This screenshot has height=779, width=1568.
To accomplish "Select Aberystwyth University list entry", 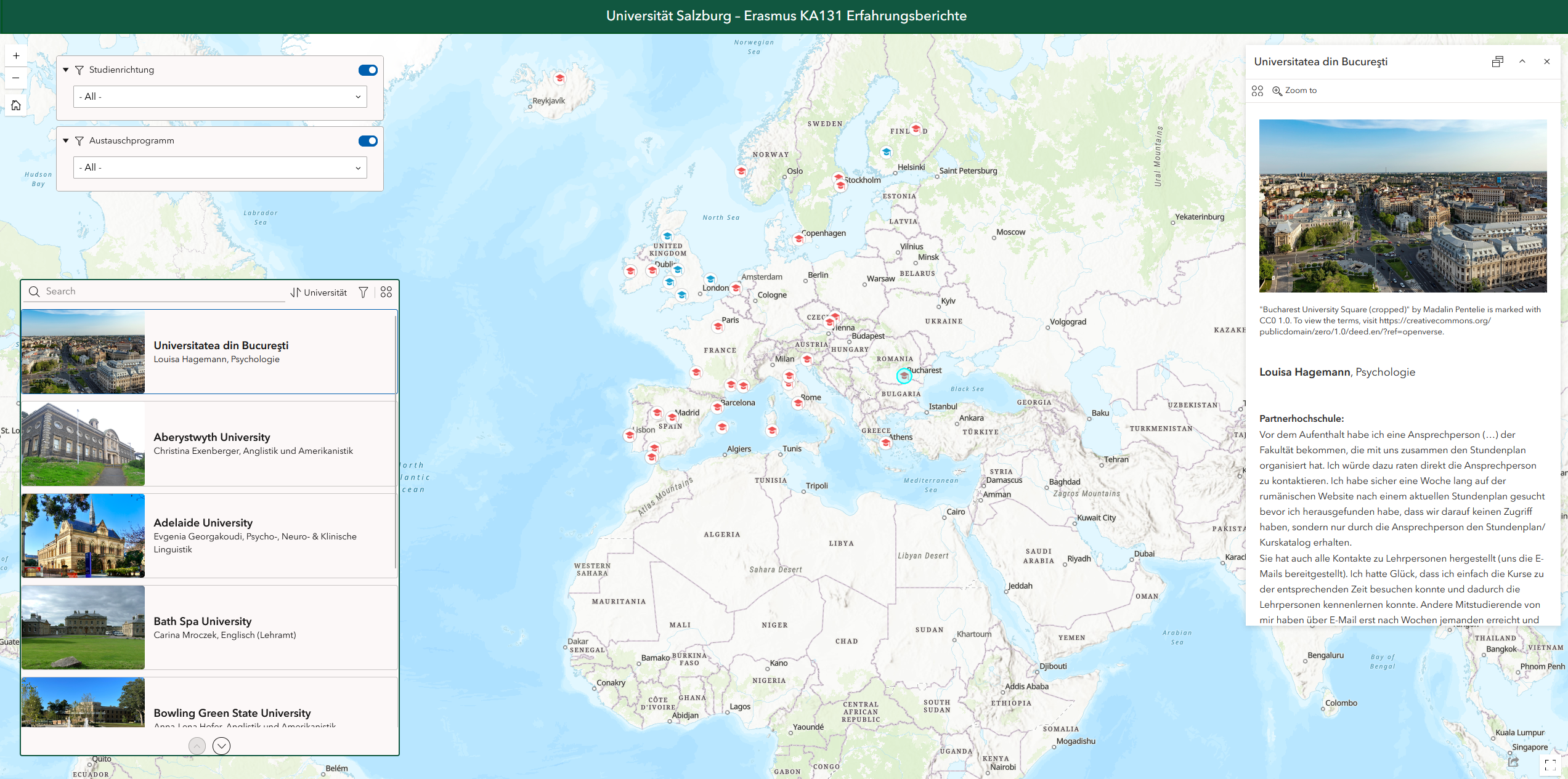I will pyautogui.click(x=209, y=443).
